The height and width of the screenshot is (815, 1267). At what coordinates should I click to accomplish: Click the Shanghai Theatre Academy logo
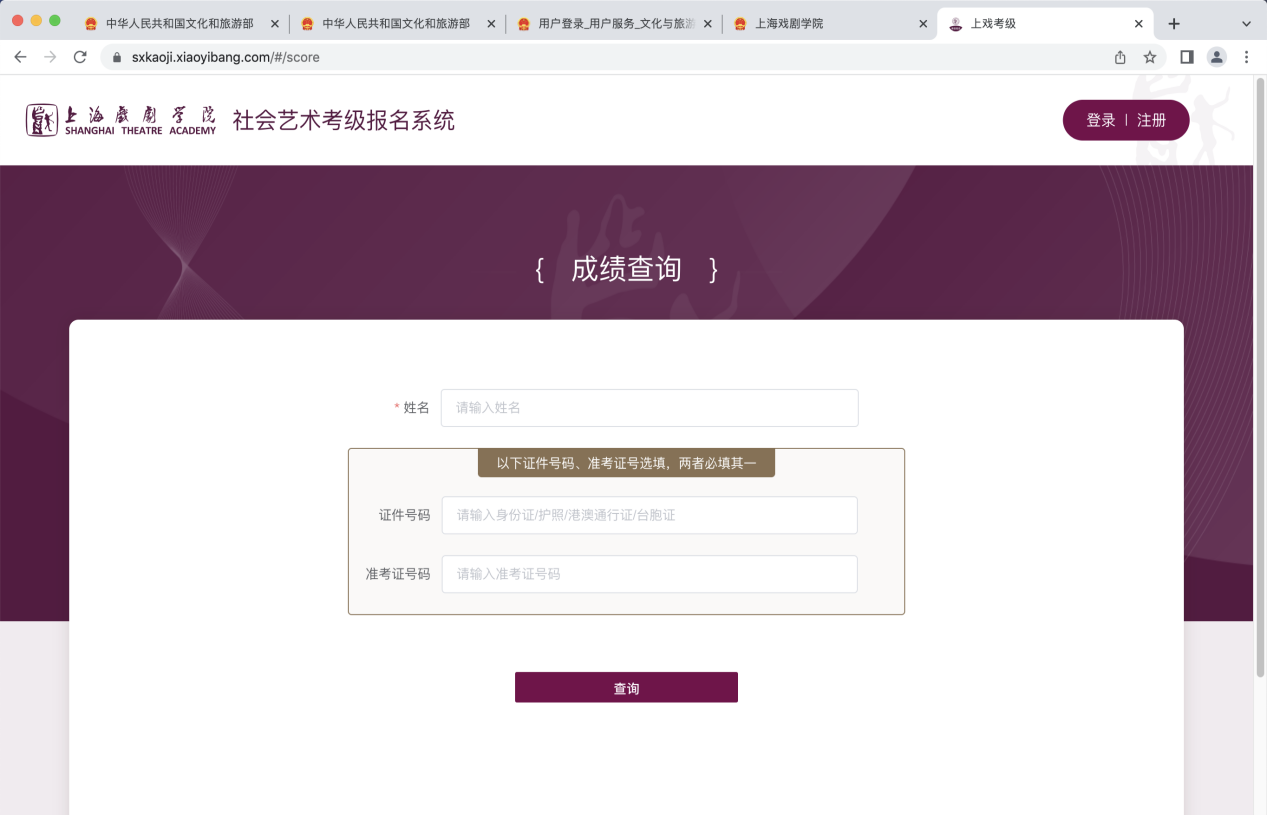[121, 120]
